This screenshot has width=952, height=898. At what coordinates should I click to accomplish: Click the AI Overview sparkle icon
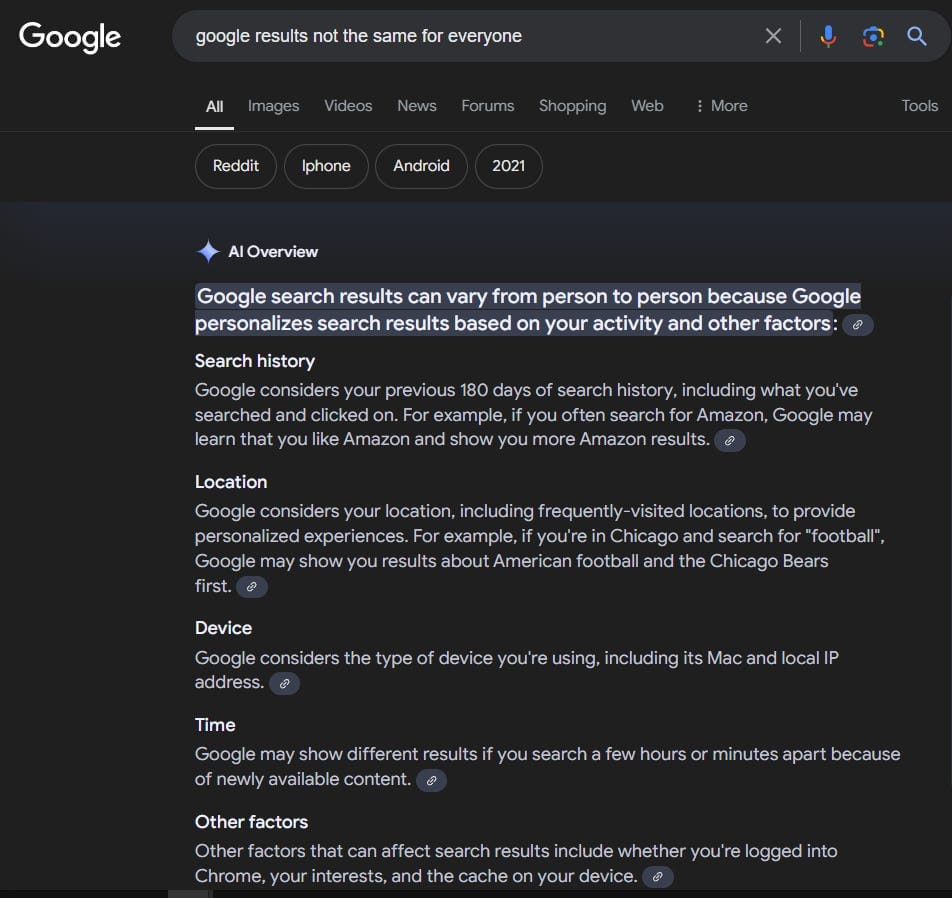click(x=208, y=251)
